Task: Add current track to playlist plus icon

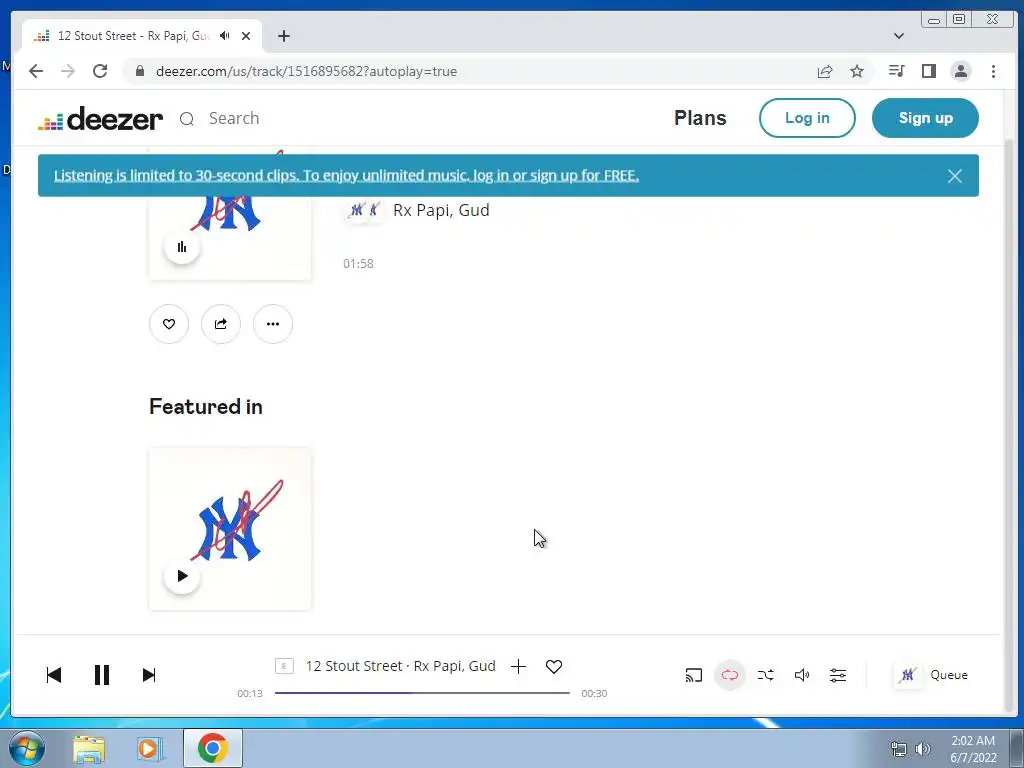Action: coord(519,667)
